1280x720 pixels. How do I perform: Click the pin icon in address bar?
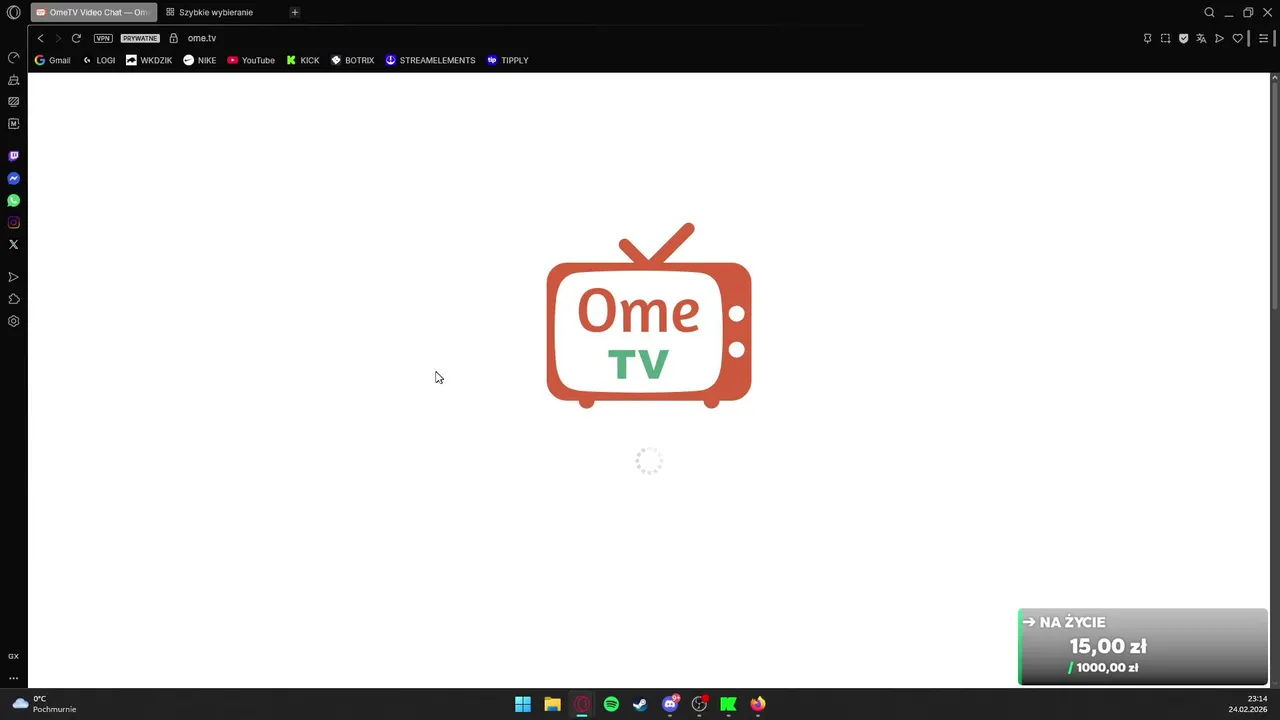point(1147,38)
